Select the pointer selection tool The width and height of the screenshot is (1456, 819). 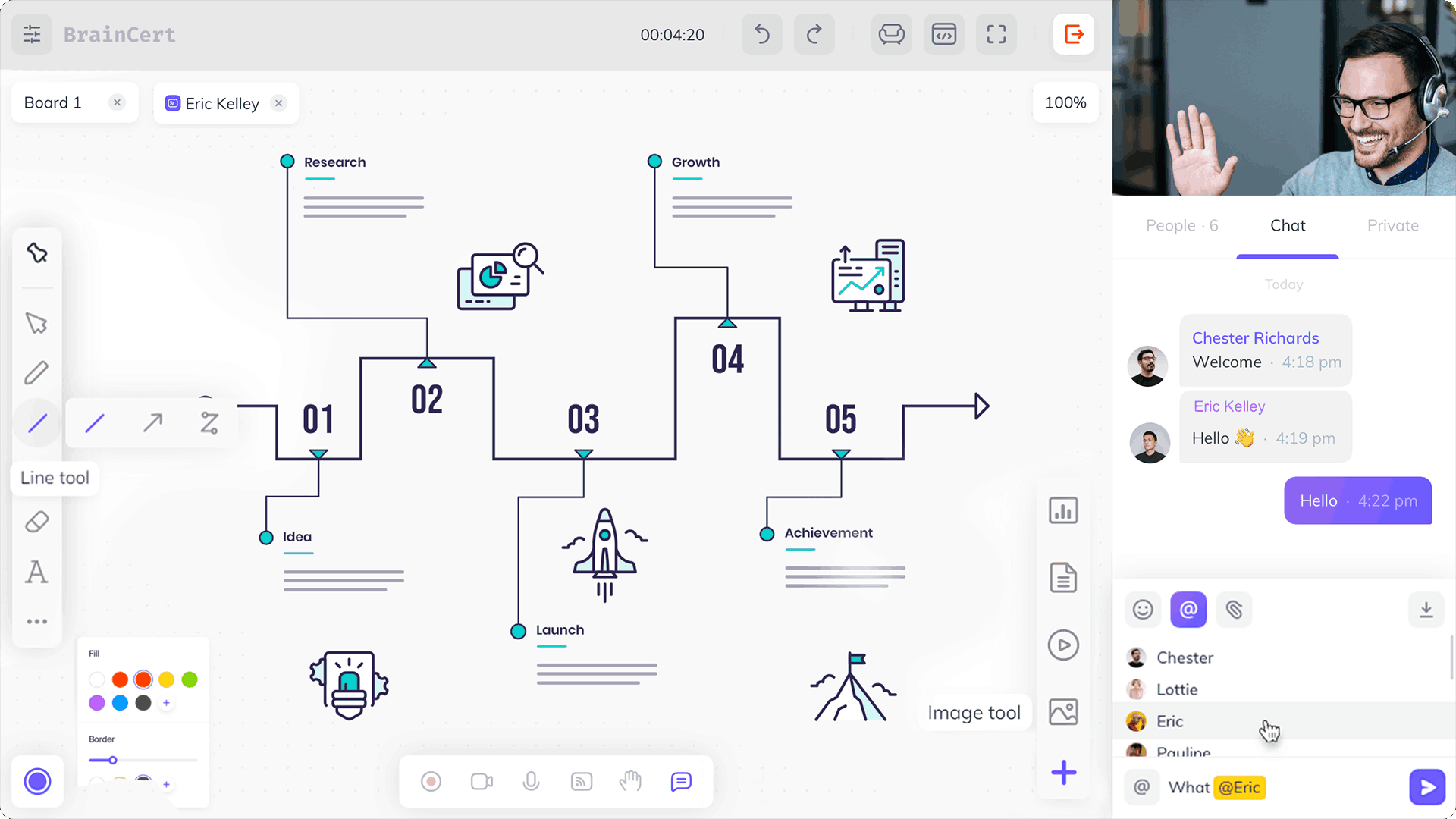(36, 323)
